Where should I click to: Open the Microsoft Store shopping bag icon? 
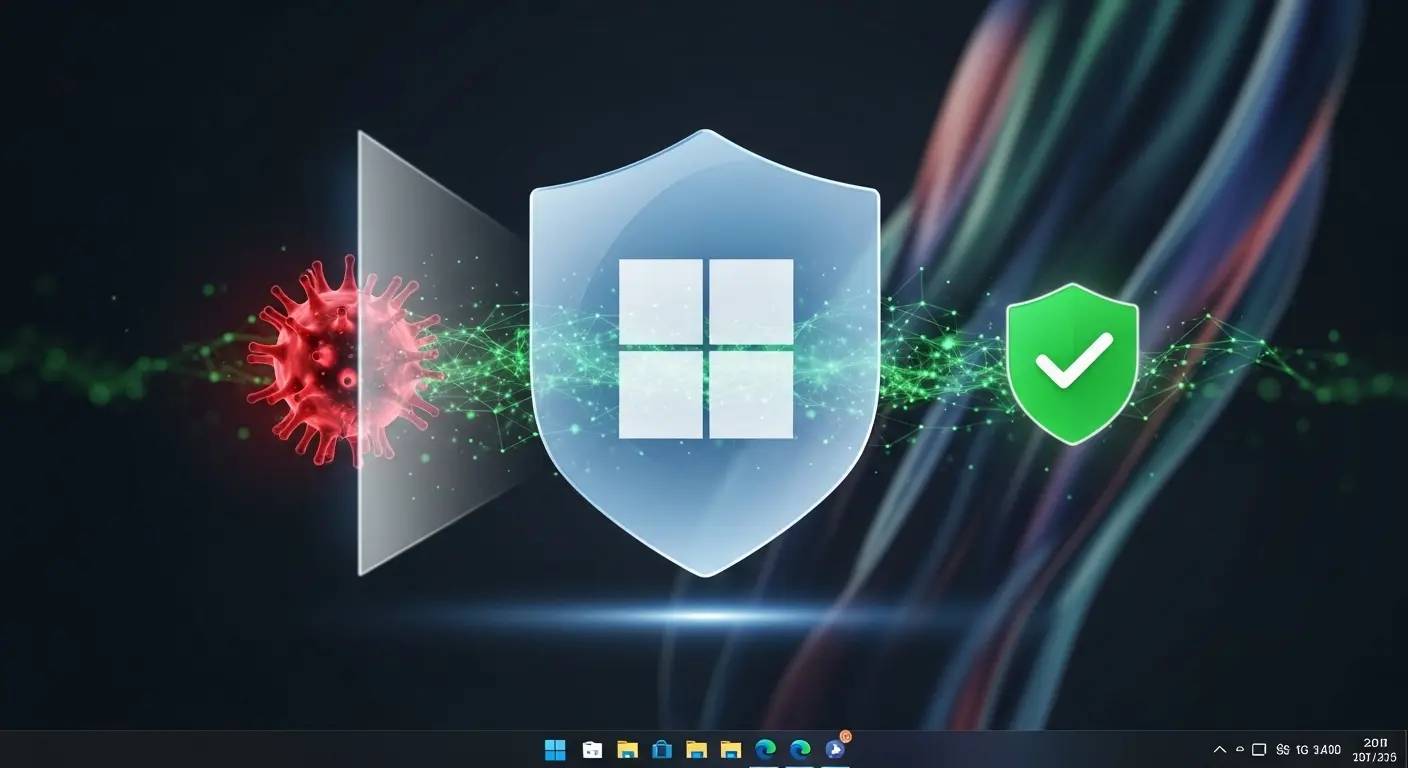pyautogui.click(x=661, y=749)
